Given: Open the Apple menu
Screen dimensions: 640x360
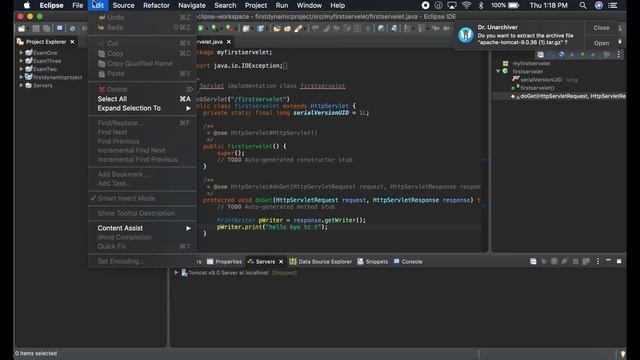Looking at the screenshot, I should 27,5.
